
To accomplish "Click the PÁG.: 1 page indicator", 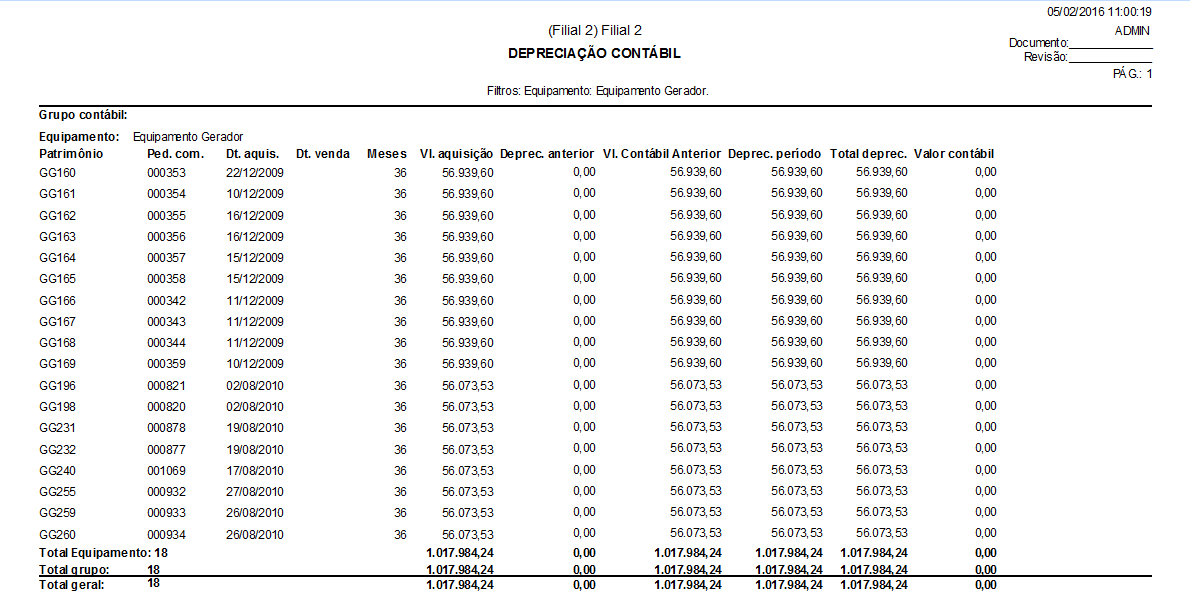I will pyautogui.click(x=1132, y=74).
